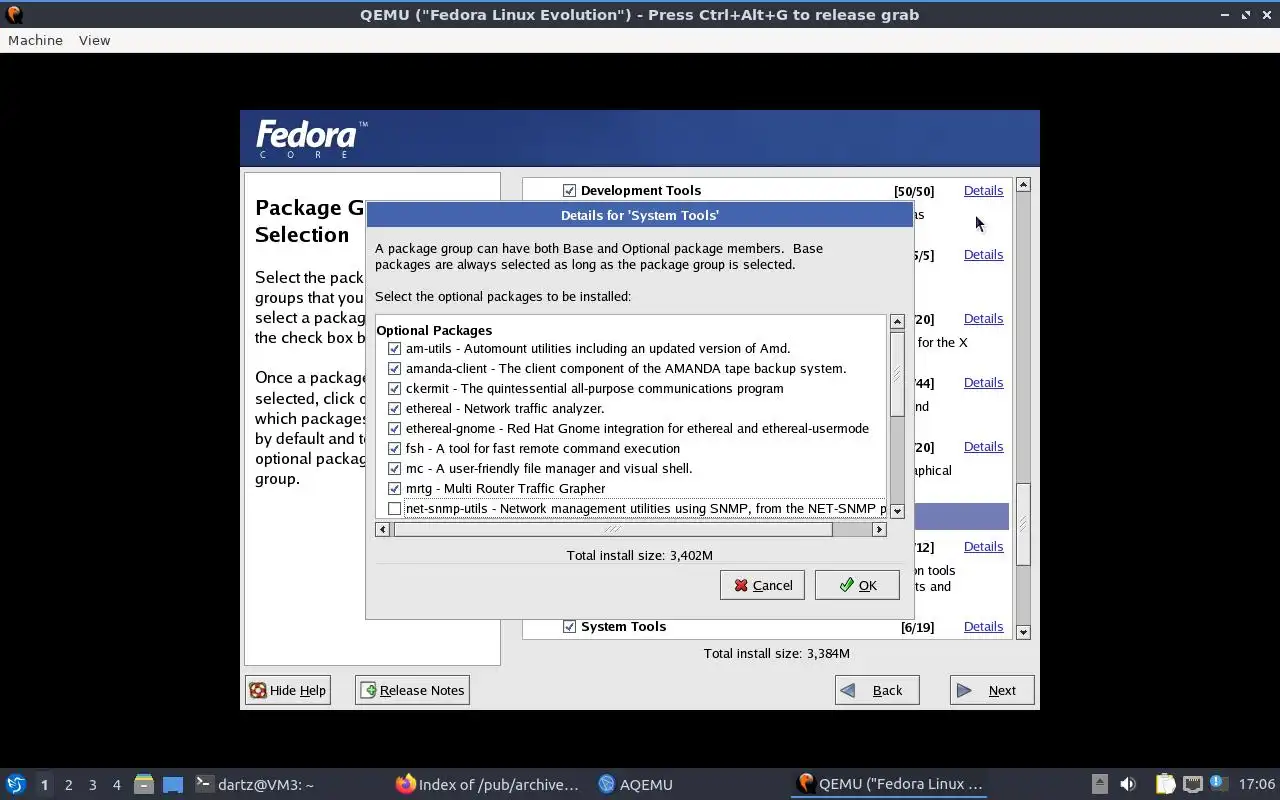Click the package group list scrollbar thumb

pos(1023,525)
